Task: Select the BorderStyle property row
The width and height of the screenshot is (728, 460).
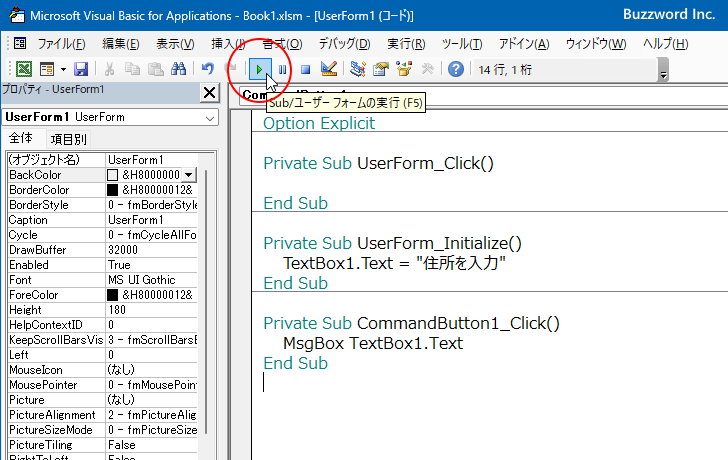Action: (102, 205)
